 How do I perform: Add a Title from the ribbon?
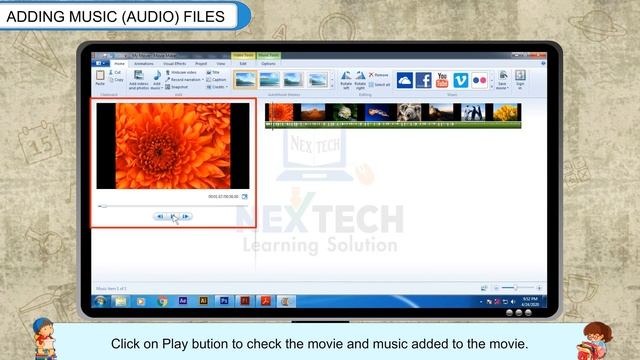tap(213, 72)
